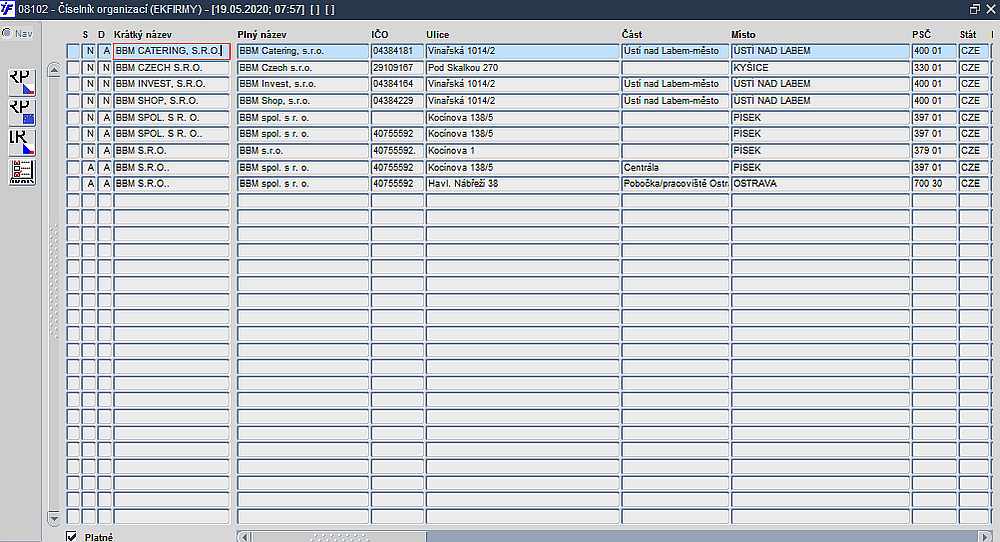This screenshot has width=1000, height=542.
Task: Click the IČO field 29109167
Action: coord(397,68)
